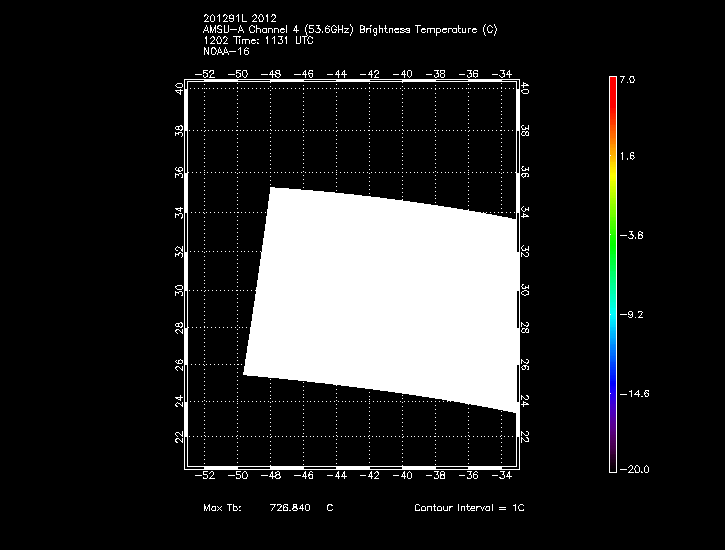Click the -14.6 color bar label
The image size is (725, 550).
634,393
